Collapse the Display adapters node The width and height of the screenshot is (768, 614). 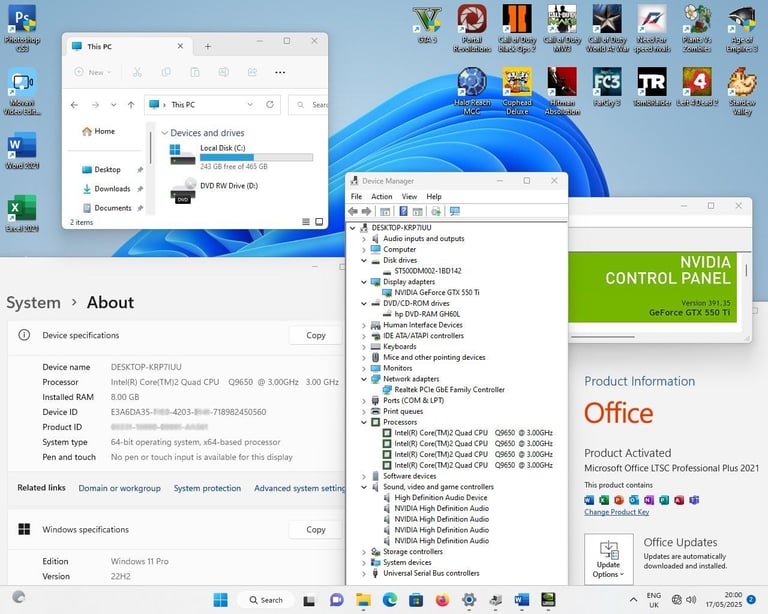pyautogui.click(x=364, y=282)
